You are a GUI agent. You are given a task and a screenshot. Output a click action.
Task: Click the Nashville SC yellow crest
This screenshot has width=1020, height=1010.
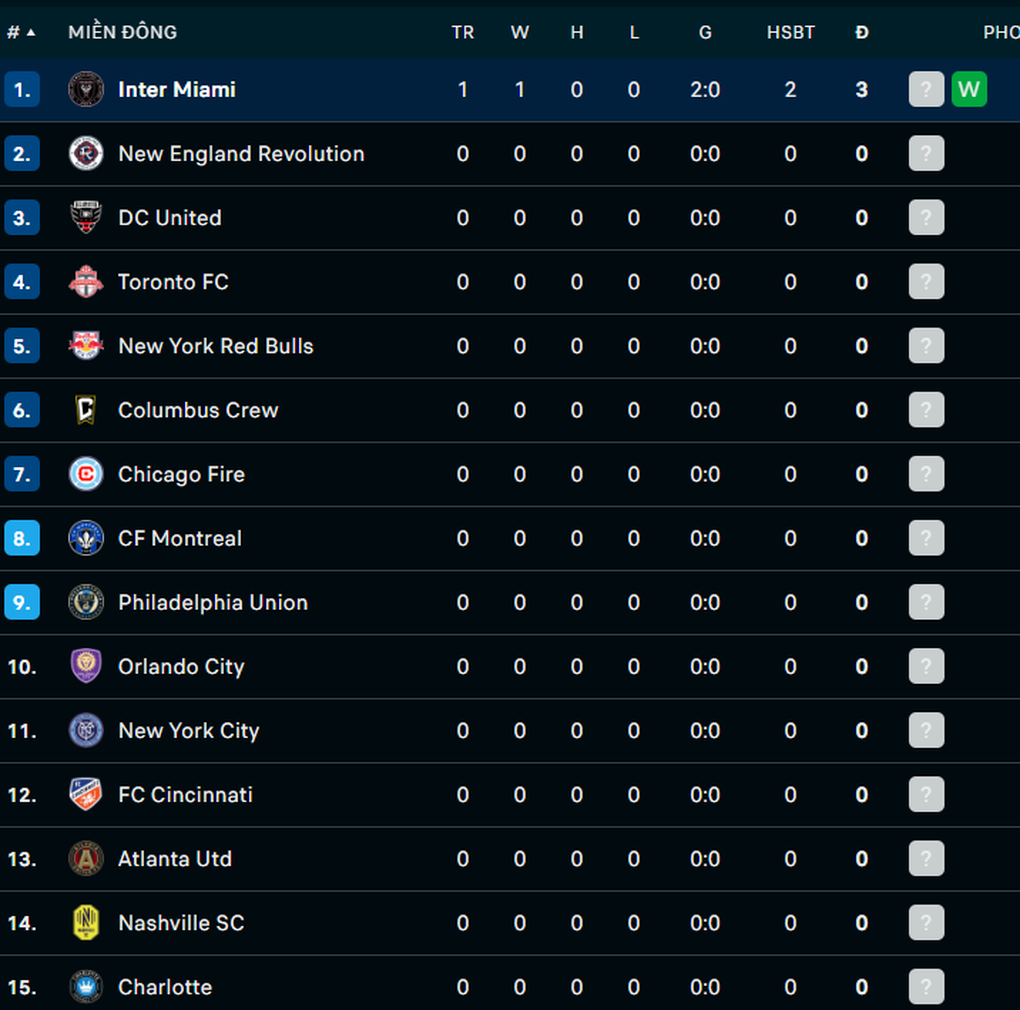86,923
